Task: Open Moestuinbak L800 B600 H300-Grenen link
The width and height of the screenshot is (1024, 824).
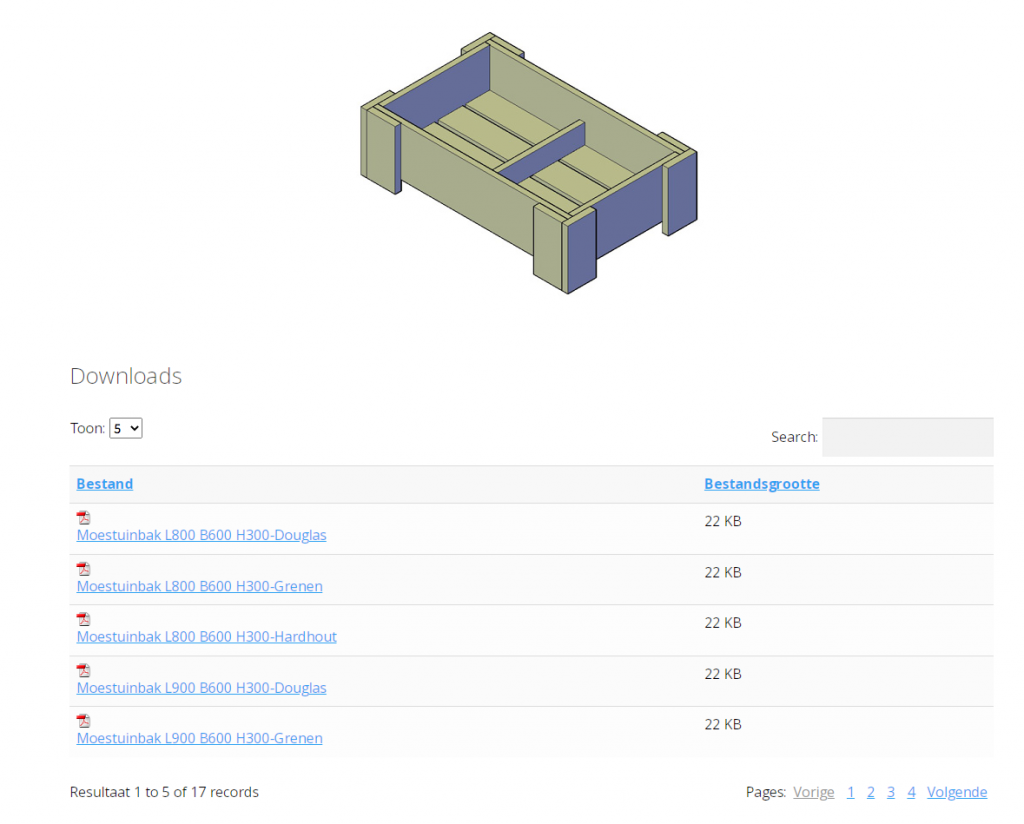Action: click(x=199, y=586)
